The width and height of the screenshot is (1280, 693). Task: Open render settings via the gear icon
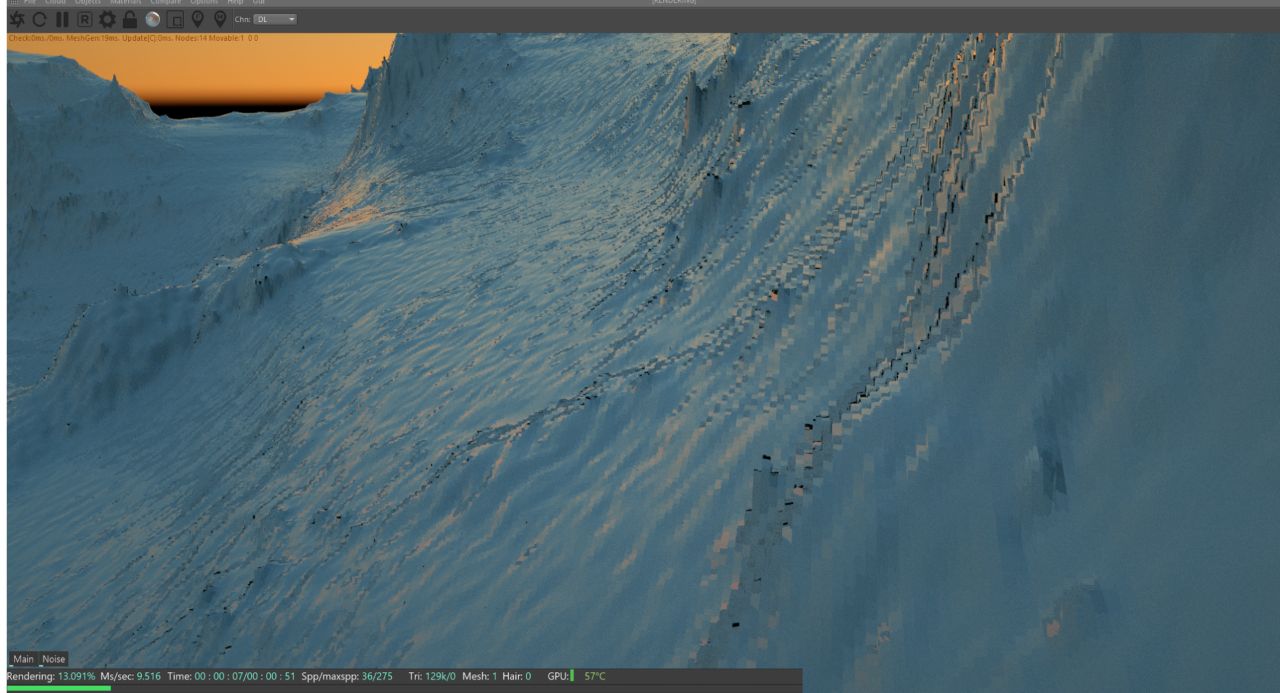tap(107, 19)
